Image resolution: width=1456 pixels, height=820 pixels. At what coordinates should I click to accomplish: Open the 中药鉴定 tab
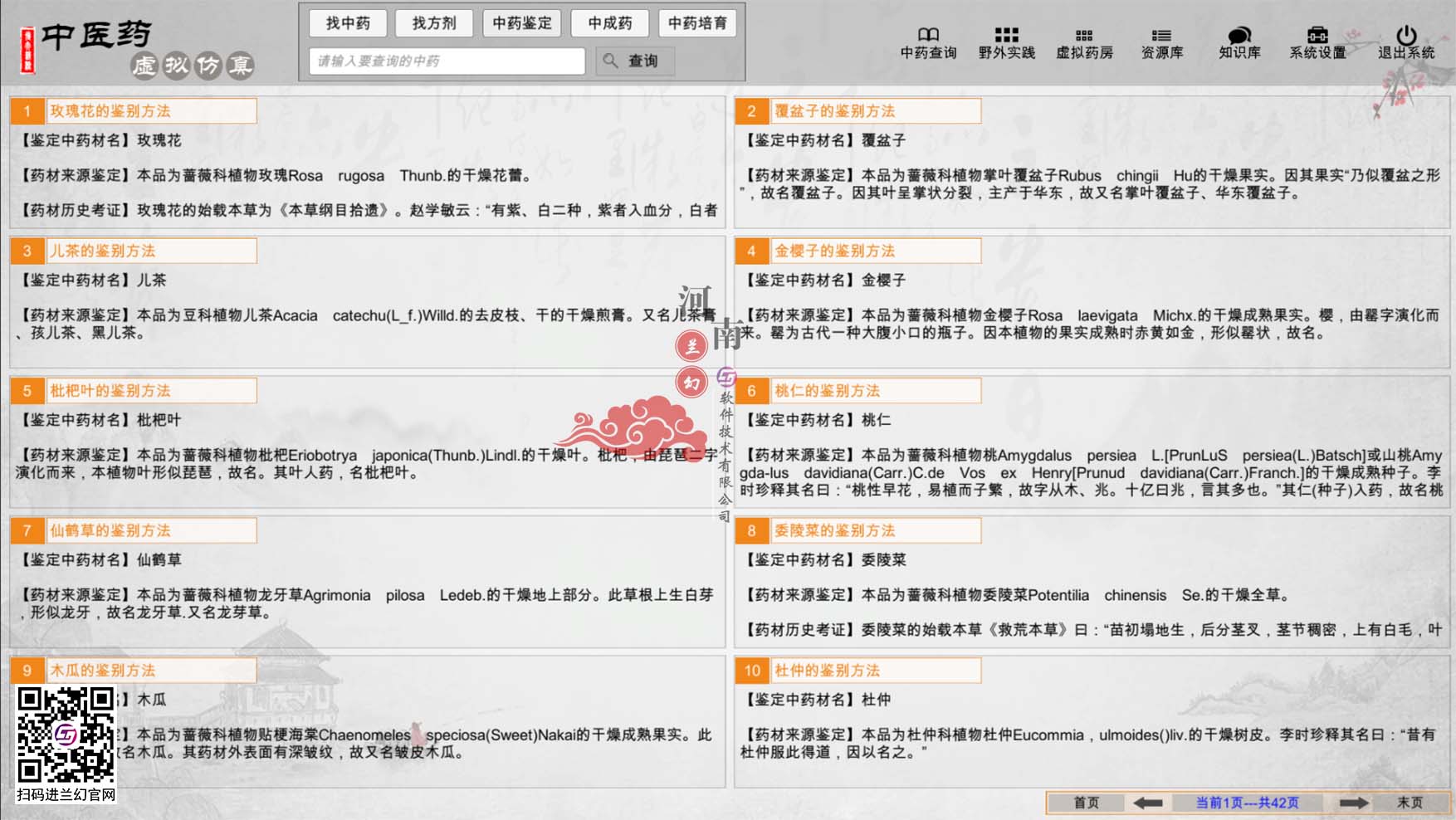(x=523, y=23)
